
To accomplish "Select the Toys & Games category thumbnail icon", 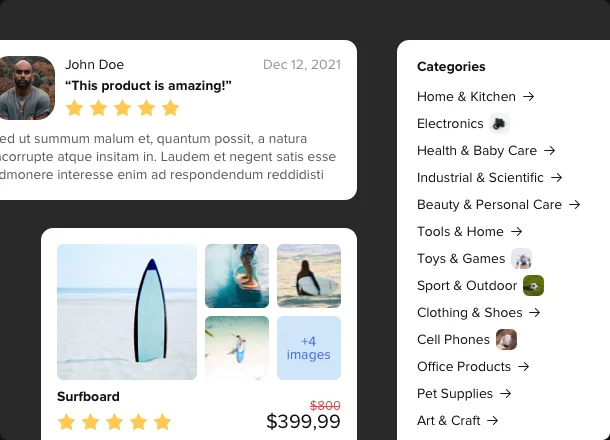I will (x=521, y=259).
